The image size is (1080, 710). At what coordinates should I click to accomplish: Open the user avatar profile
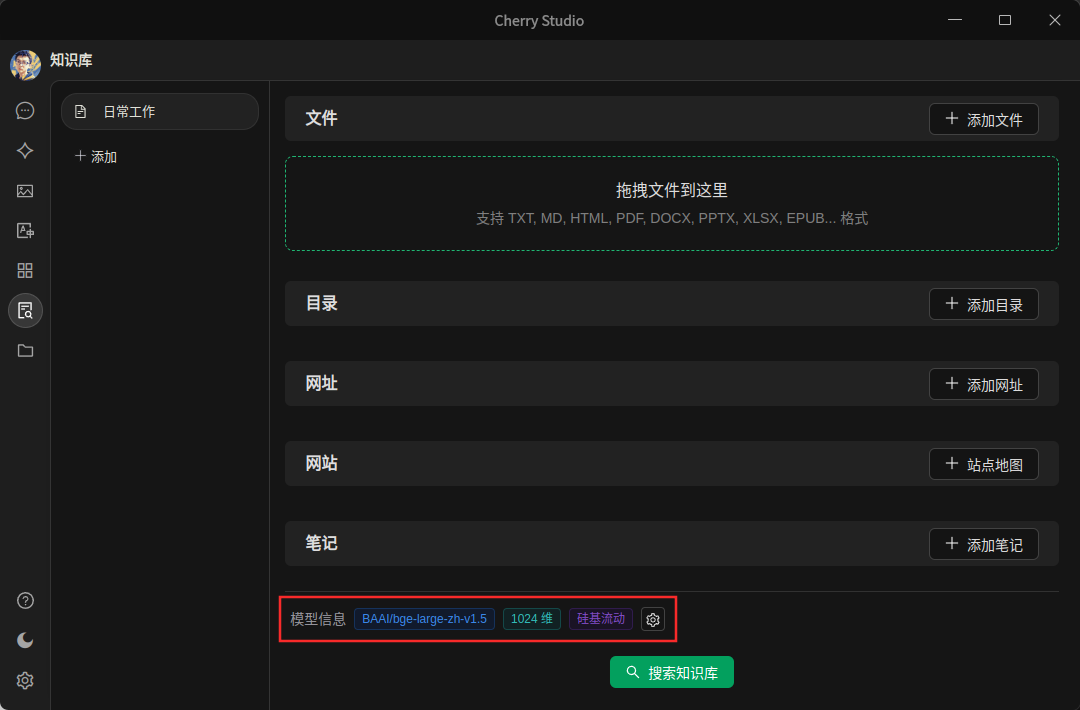[25, 65]
